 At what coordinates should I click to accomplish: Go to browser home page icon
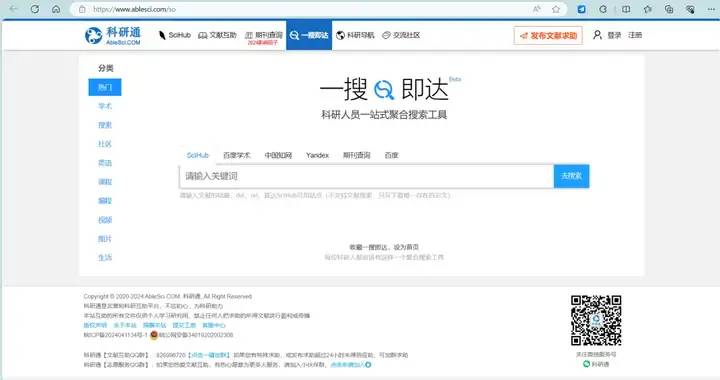pyautogui.click(x=56, y=9)
